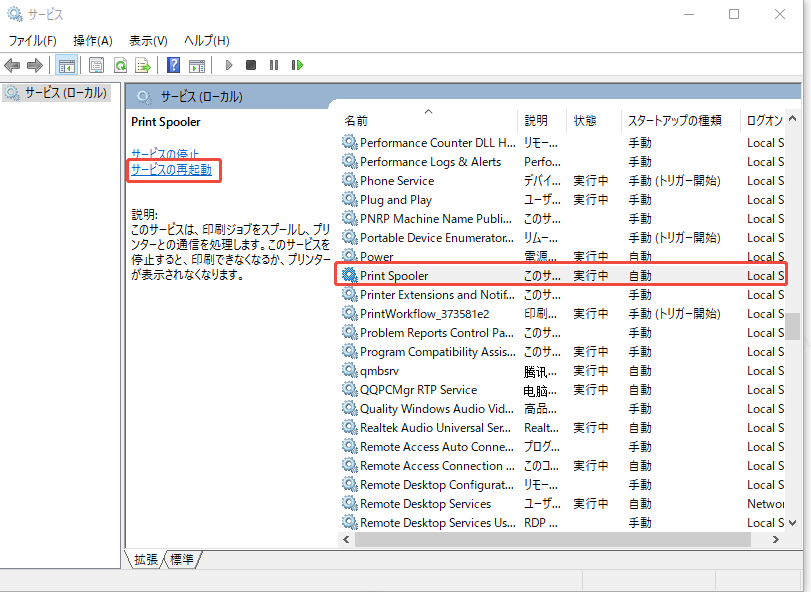This screenshot has width=811, height=592.
Task: Click the vertical scrollbar thumb
Action: (792, 326)
